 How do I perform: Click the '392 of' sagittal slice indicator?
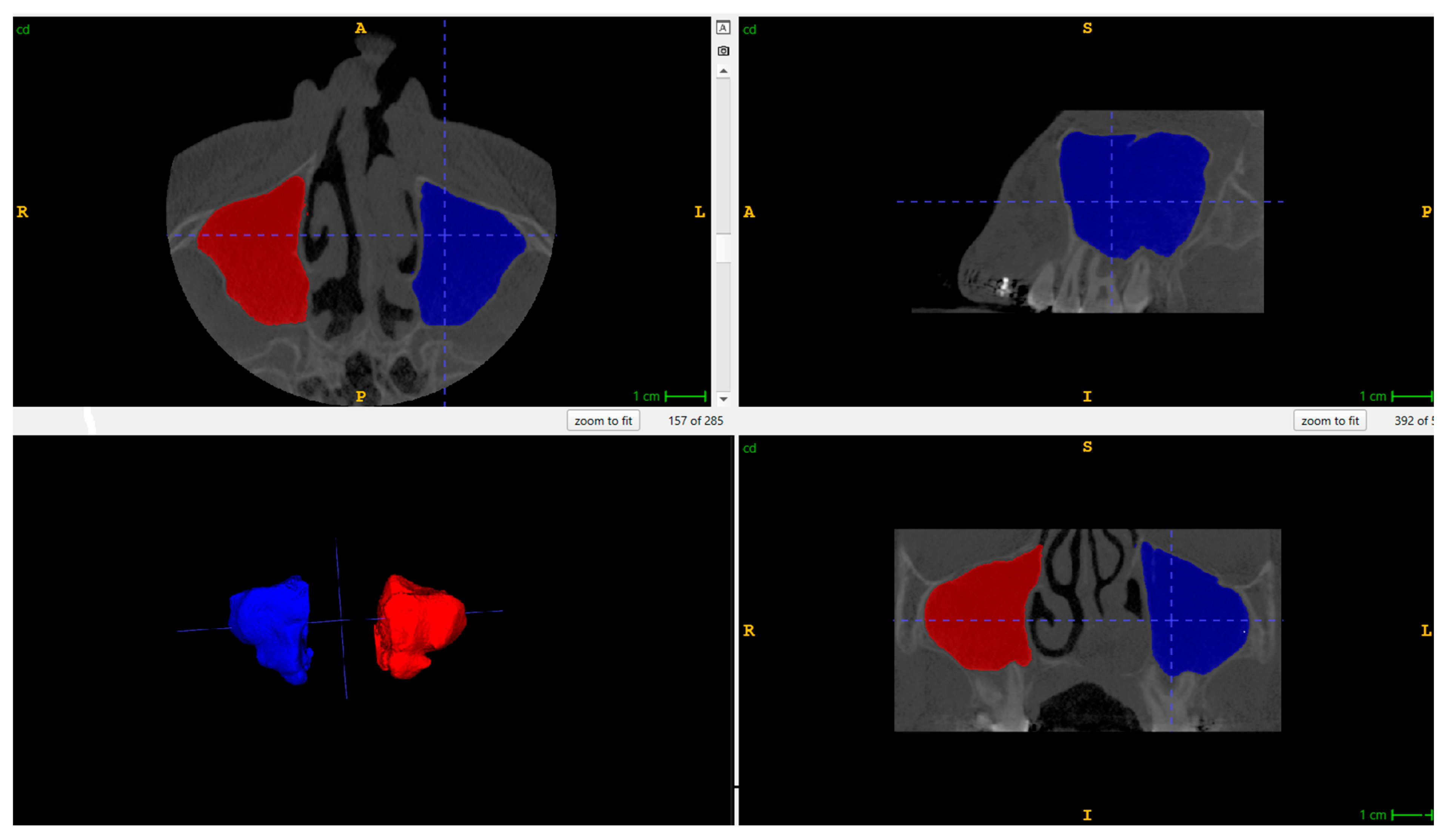1413,421
